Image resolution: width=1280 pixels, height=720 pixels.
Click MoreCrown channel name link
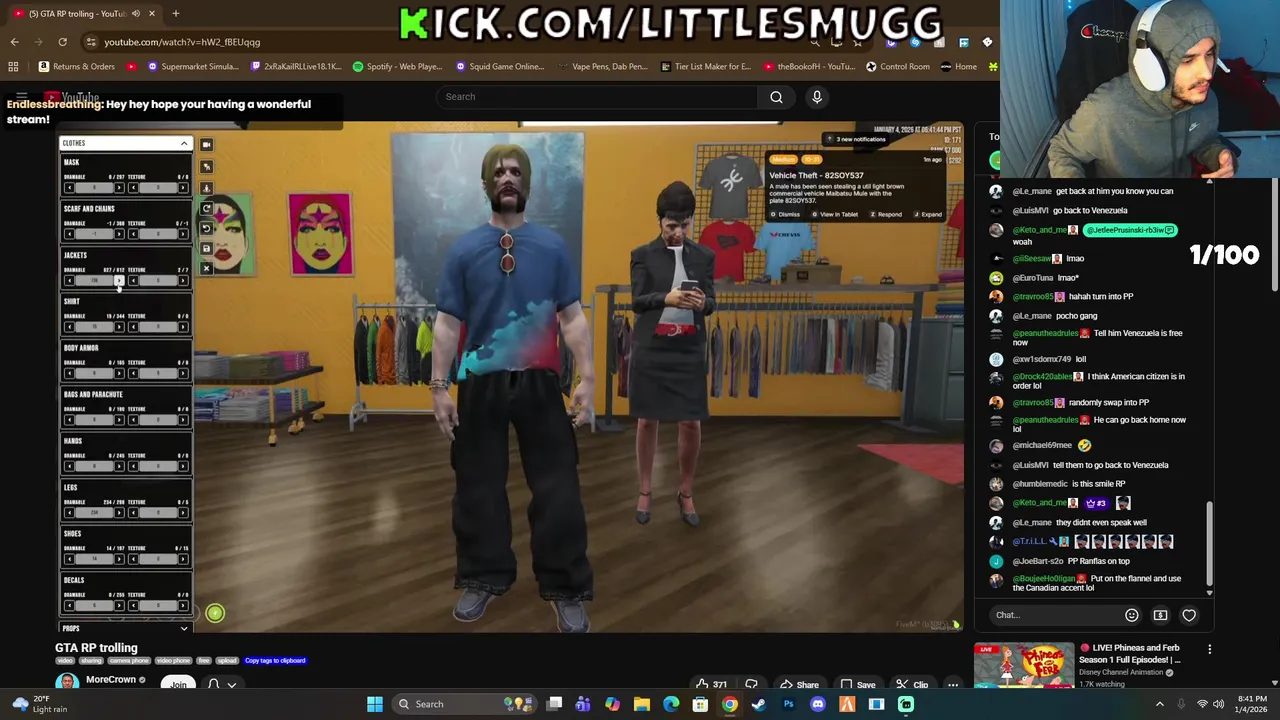click(x=110, y=680)
